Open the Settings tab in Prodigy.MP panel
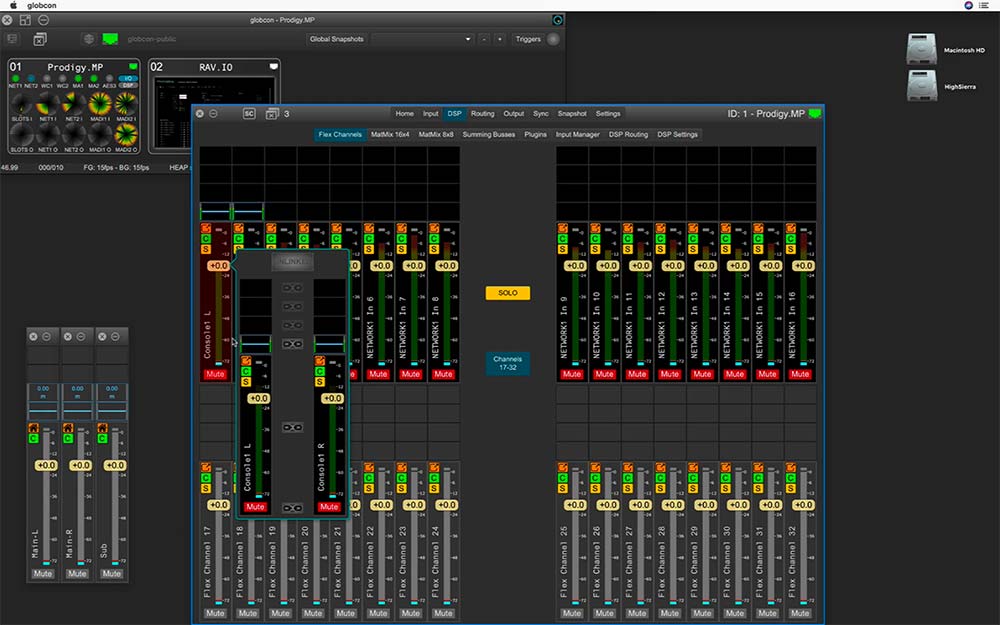 coord(608,114)
